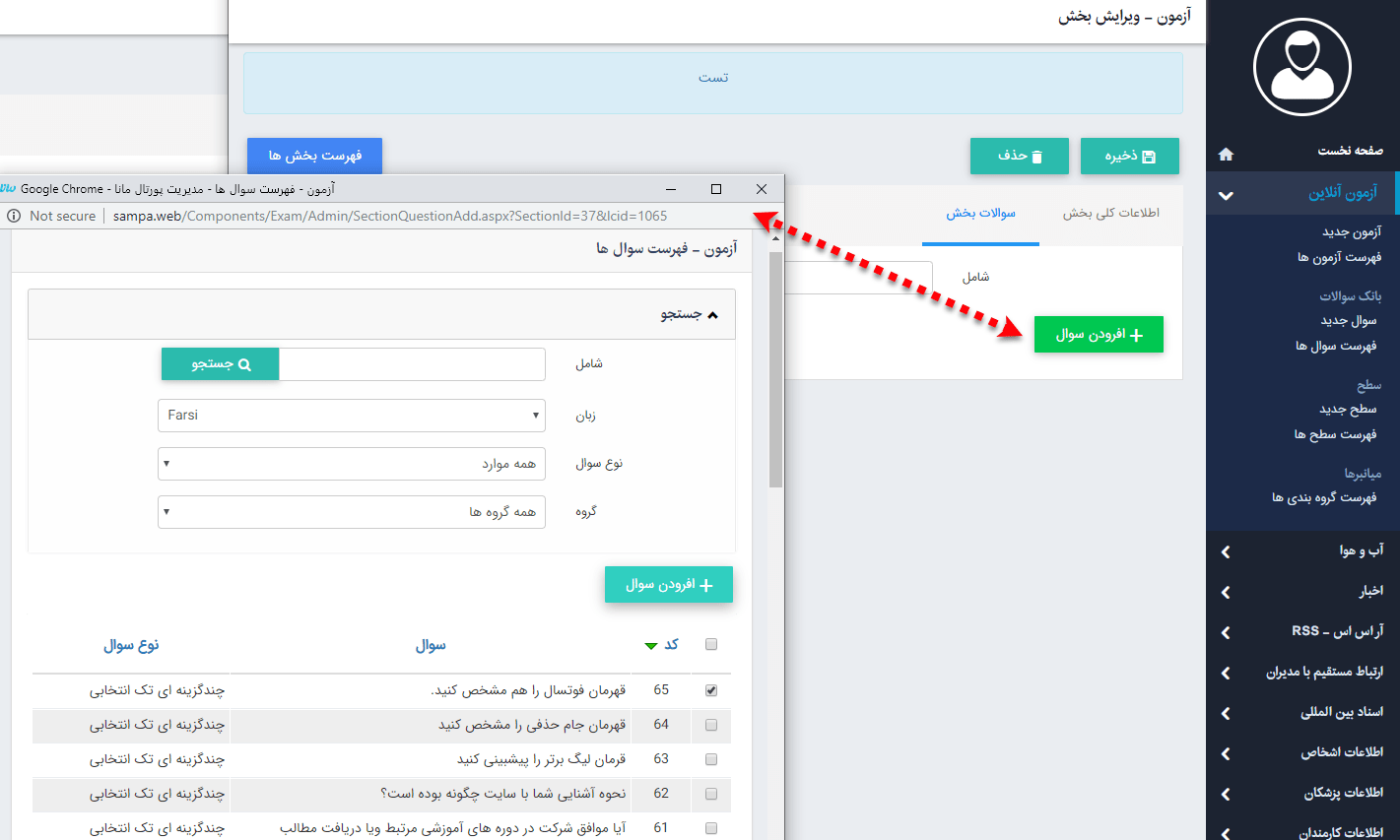Click the user avatar icon in the sidebar
The width and height of the screenshot is (1400, 840).
click(1301, 67)
